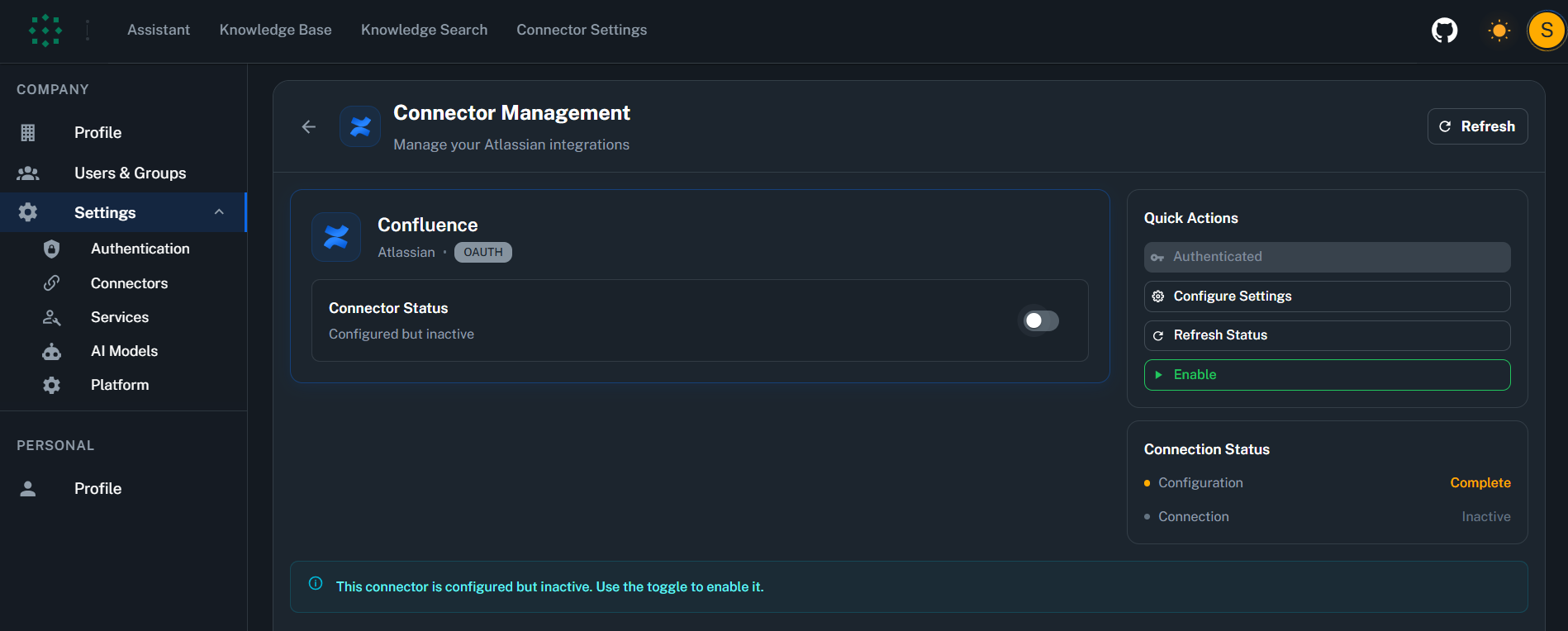Viewport: 1568px width, 631px height.
Task: Click "Configured but inactive" status text
Action: (x=402, y=334)
